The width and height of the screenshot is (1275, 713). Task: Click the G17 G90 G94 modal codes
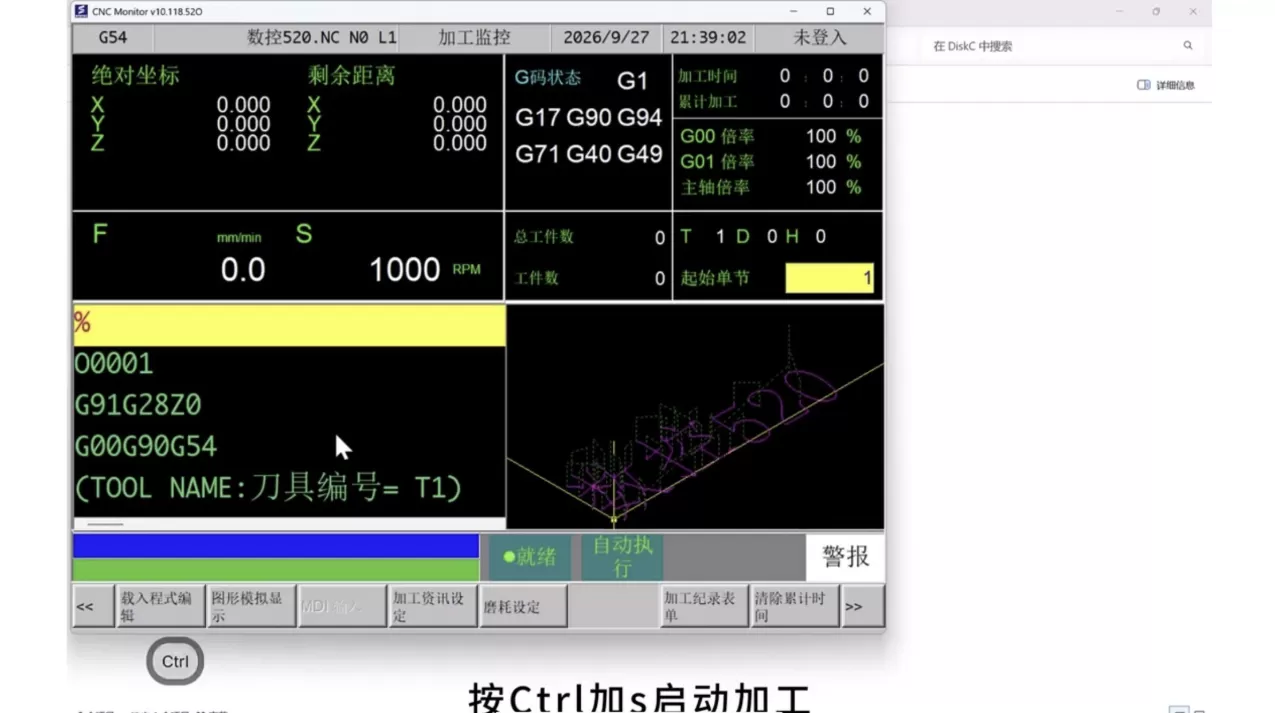(x=589, y=118)
